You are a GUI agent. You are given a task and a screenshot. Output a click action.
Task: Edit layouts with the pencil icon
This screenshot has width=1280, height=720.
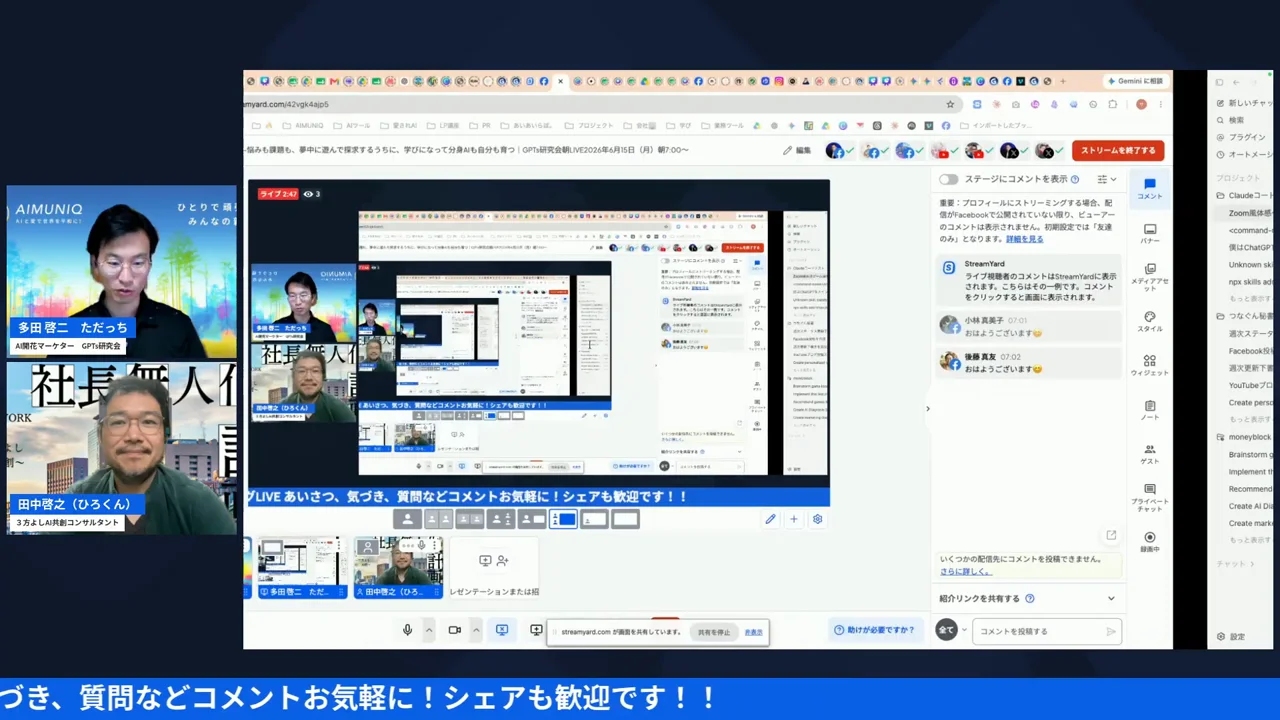[x=770, y=519]
